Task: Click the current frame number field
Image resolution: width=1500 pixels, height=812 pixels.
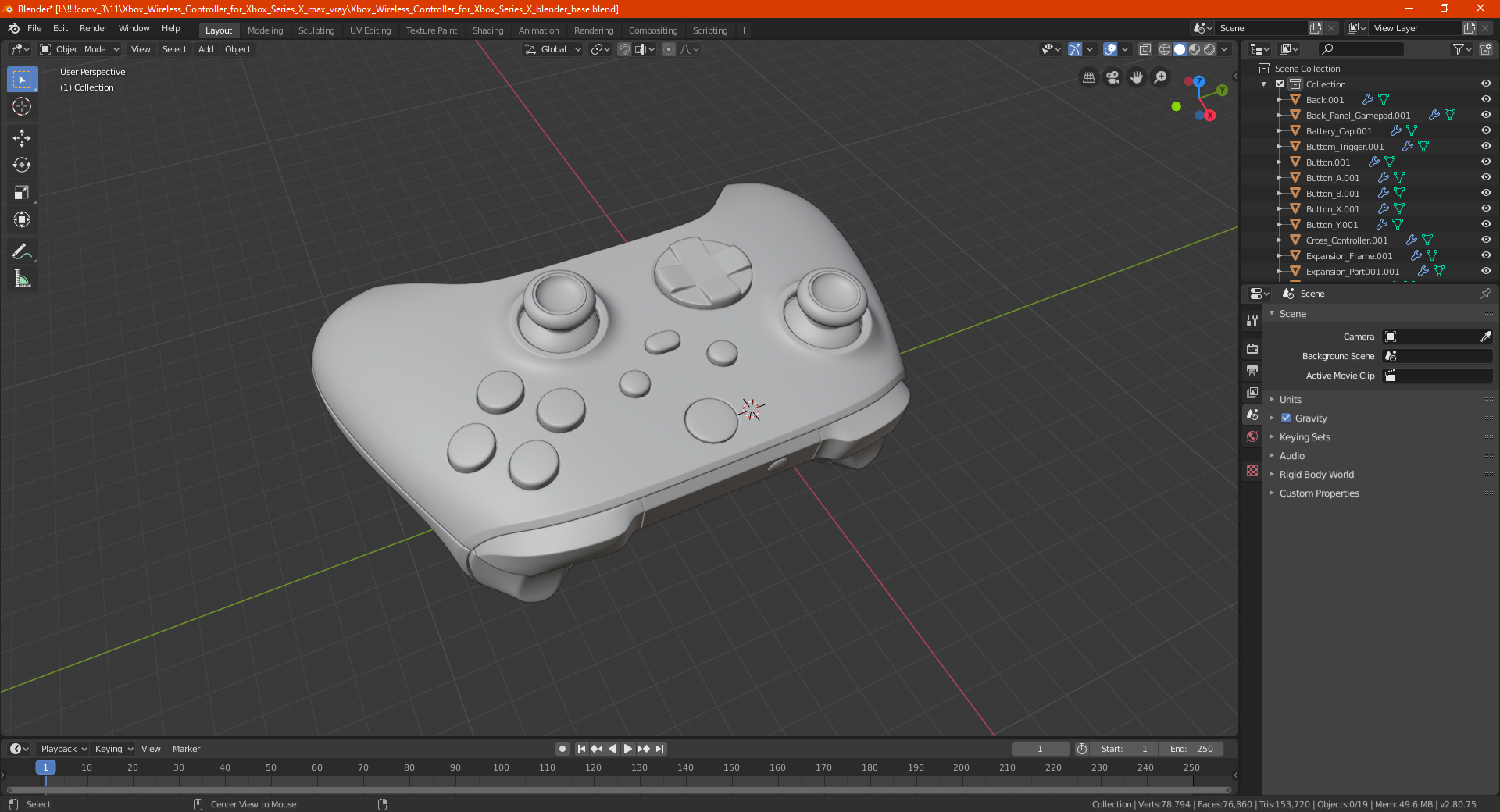Action: [x=1040, y=749]
